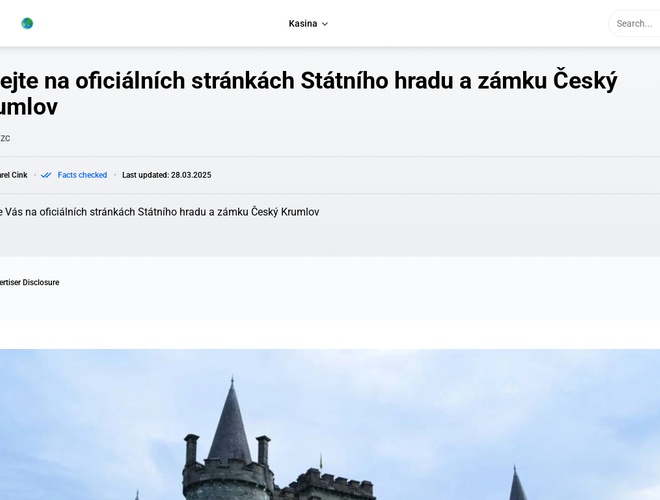Click the Last updated label
Screen dimensions: 660x500
click(145, 175)
